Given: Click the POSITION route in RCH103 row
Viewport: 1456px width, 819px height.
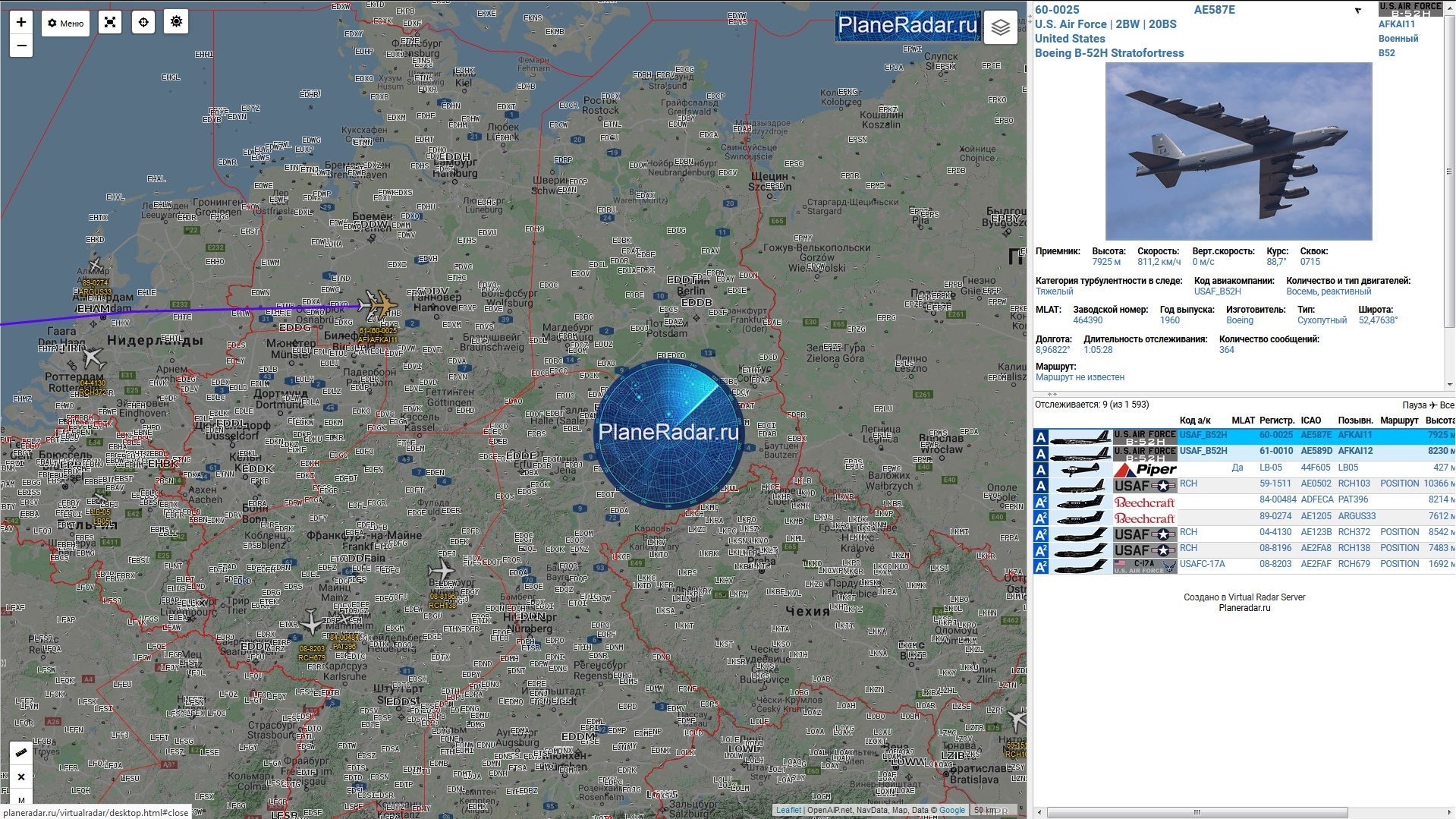Looking at the screenshot, I should tap(1399, 484).
